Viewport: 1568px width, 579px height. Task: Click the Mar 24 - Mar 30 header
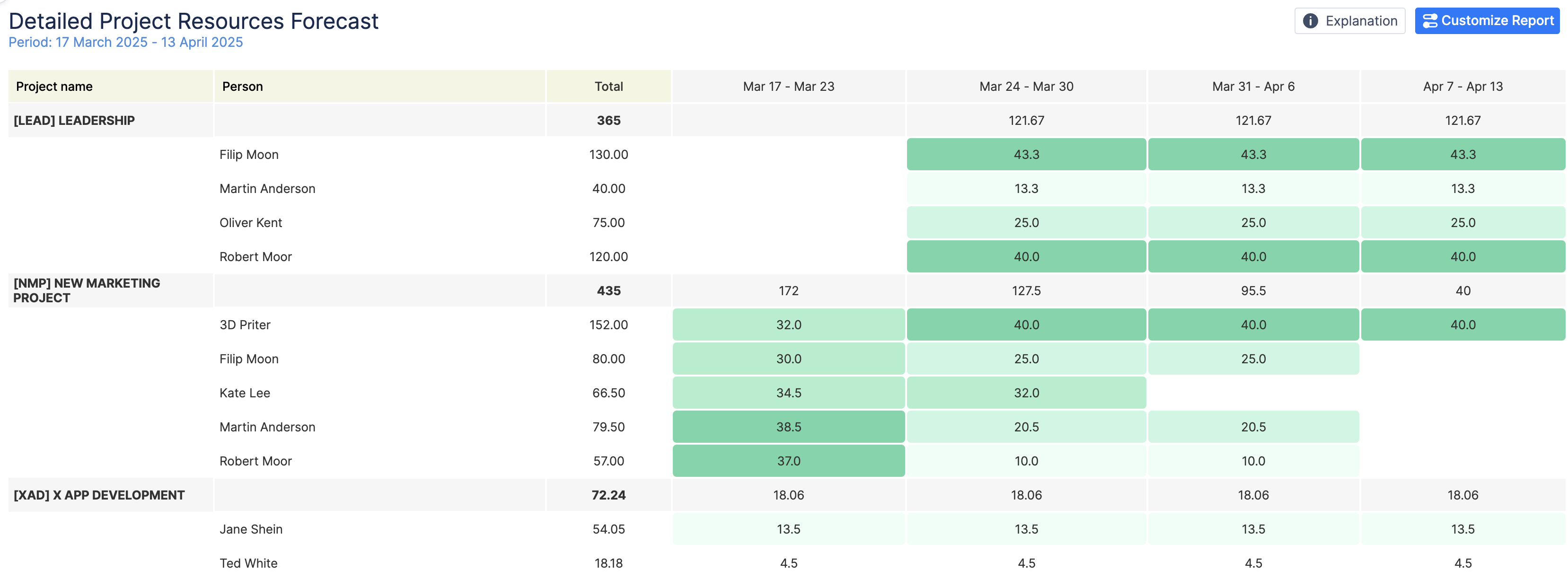tap(1026, 87)
